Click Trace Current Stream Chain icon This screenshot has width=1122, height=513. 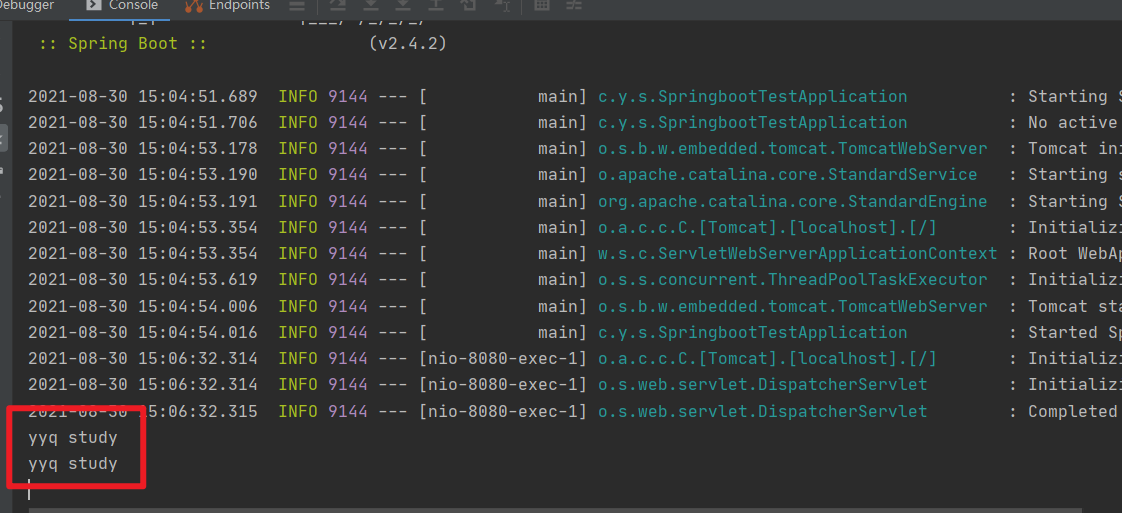tap(574, 5)
